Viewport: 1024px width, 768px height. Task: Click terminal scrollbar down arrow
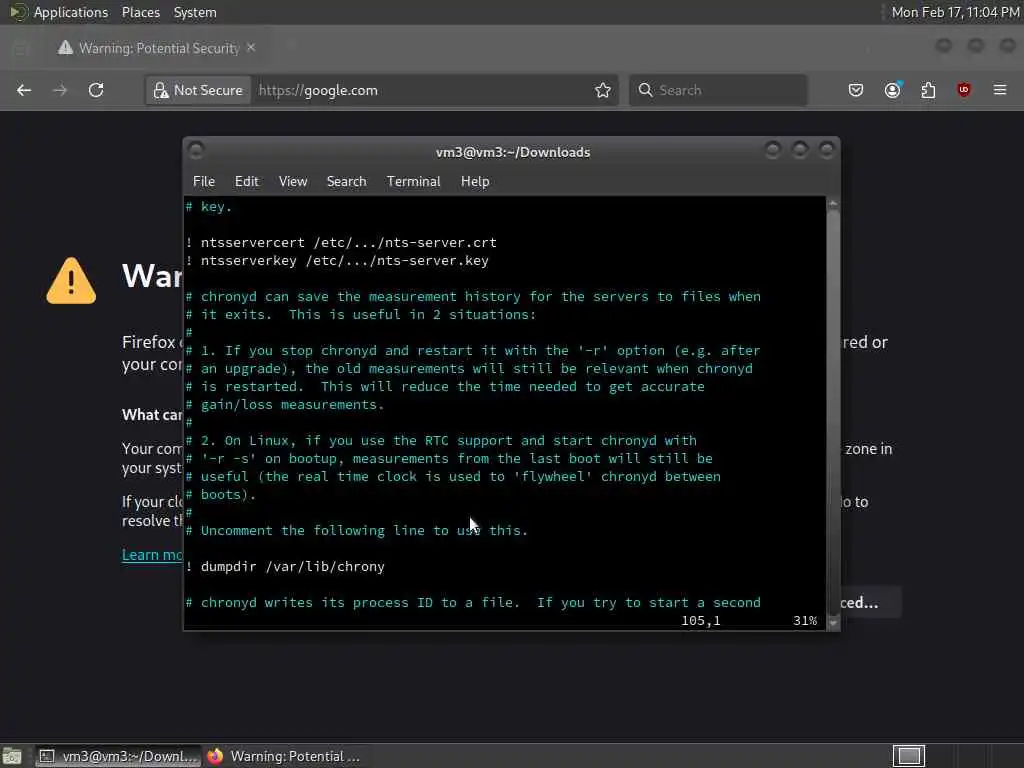[833, 622]
